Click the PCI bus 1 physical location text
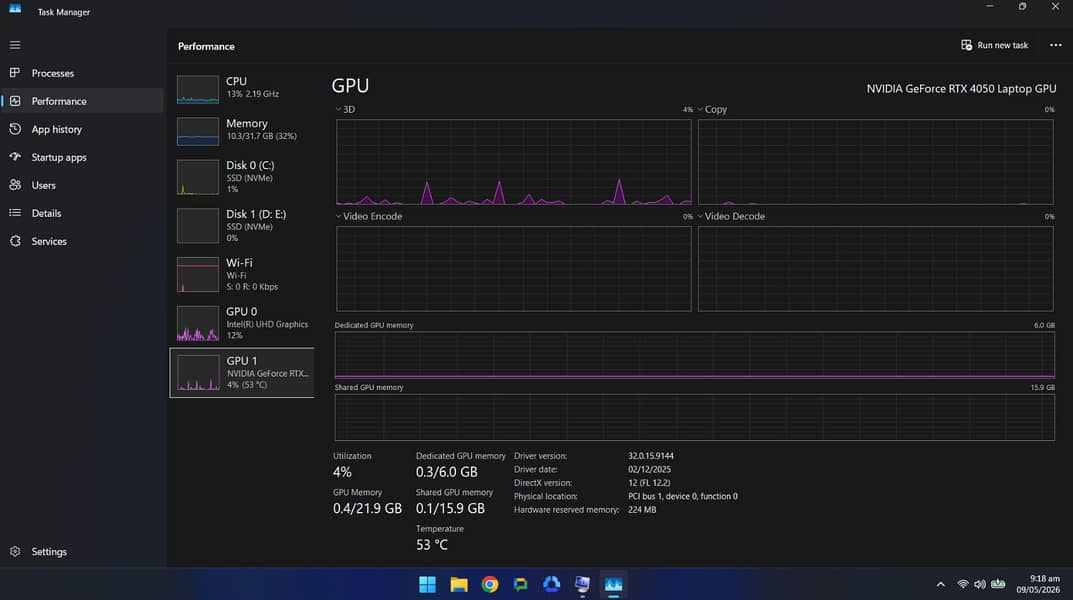The image size is (1073, 600). tap(683, 496)
